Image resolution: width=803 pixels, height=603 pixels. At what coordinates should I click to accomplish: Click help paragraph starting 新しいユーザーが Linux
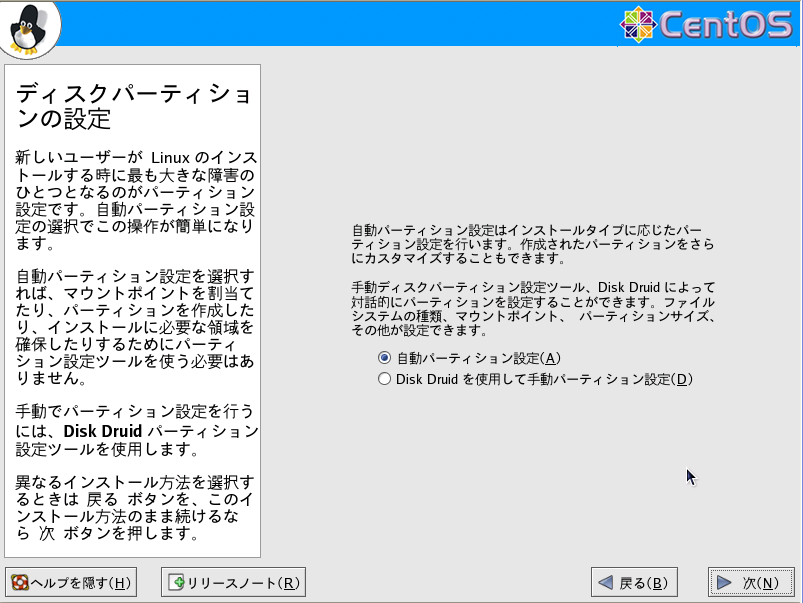[x=136, y=200]
